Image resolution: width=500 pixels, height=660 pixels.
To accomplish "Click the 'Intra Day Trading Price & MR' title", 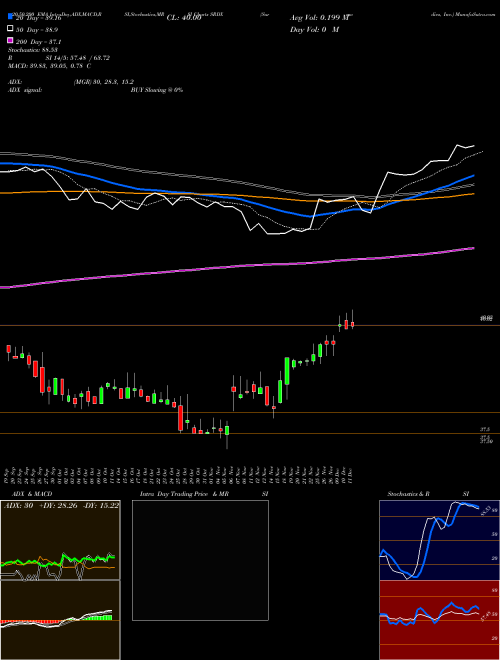I will [184, 494].
